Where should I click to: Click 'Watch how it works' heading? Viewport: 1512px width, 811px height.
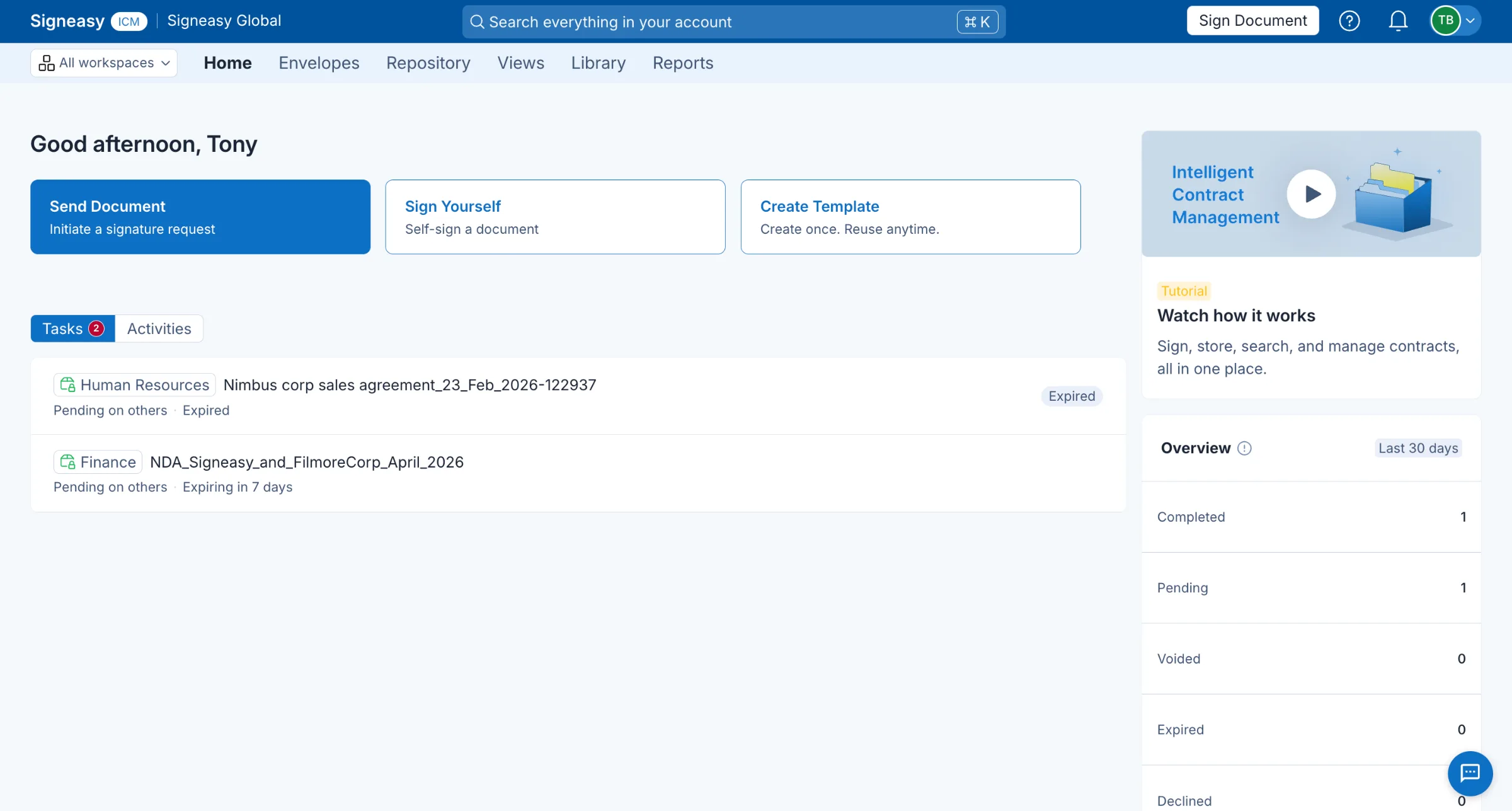click(x=1236, y=316)
